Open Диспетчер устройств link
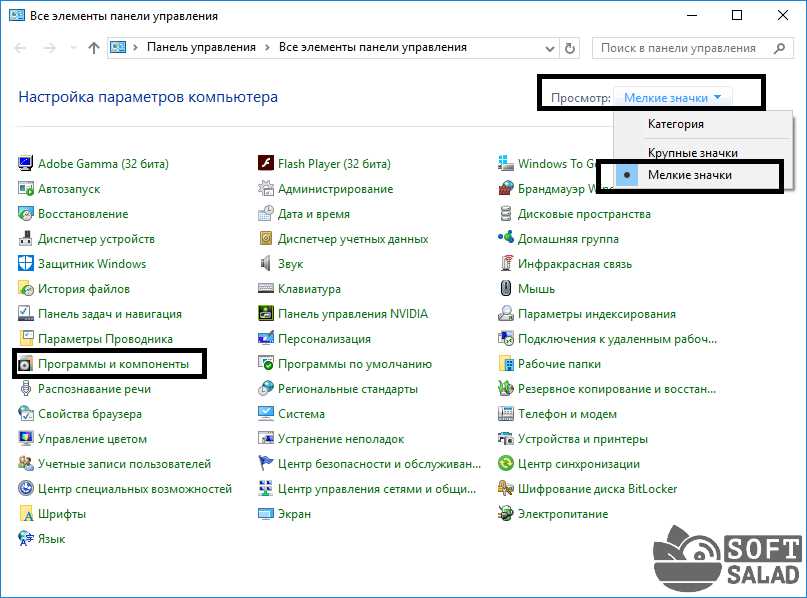The image size is (807, 598). [96, 239]
